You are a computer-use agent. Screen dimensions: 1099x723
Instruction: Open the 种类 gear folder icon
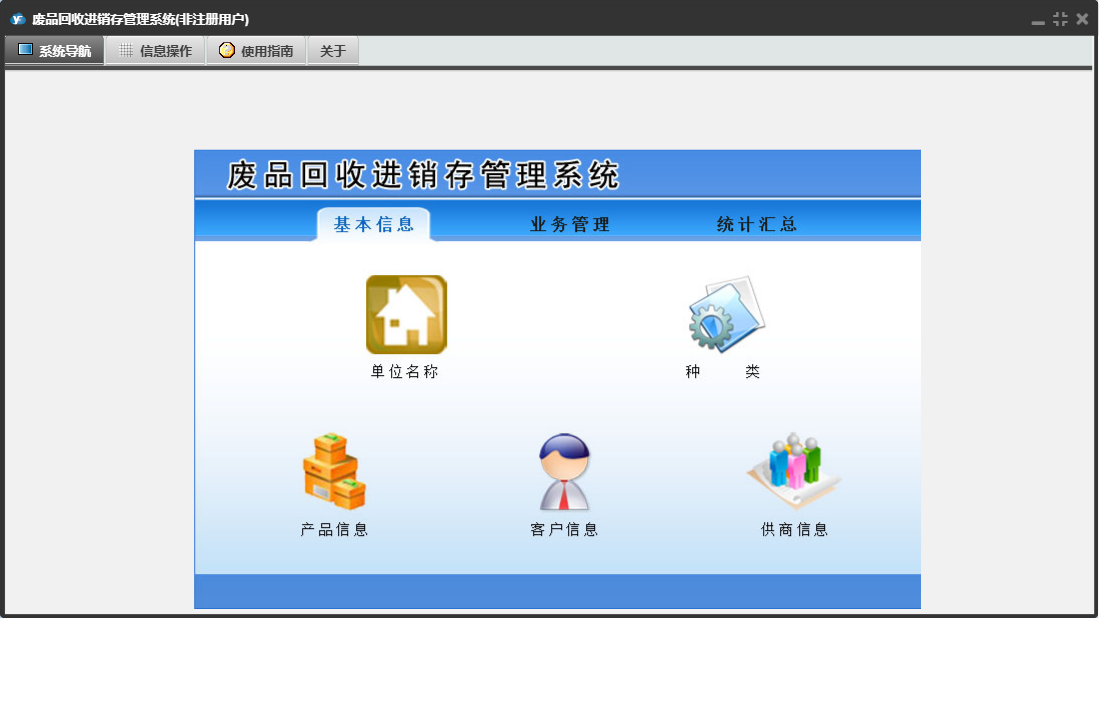[726, 314]
